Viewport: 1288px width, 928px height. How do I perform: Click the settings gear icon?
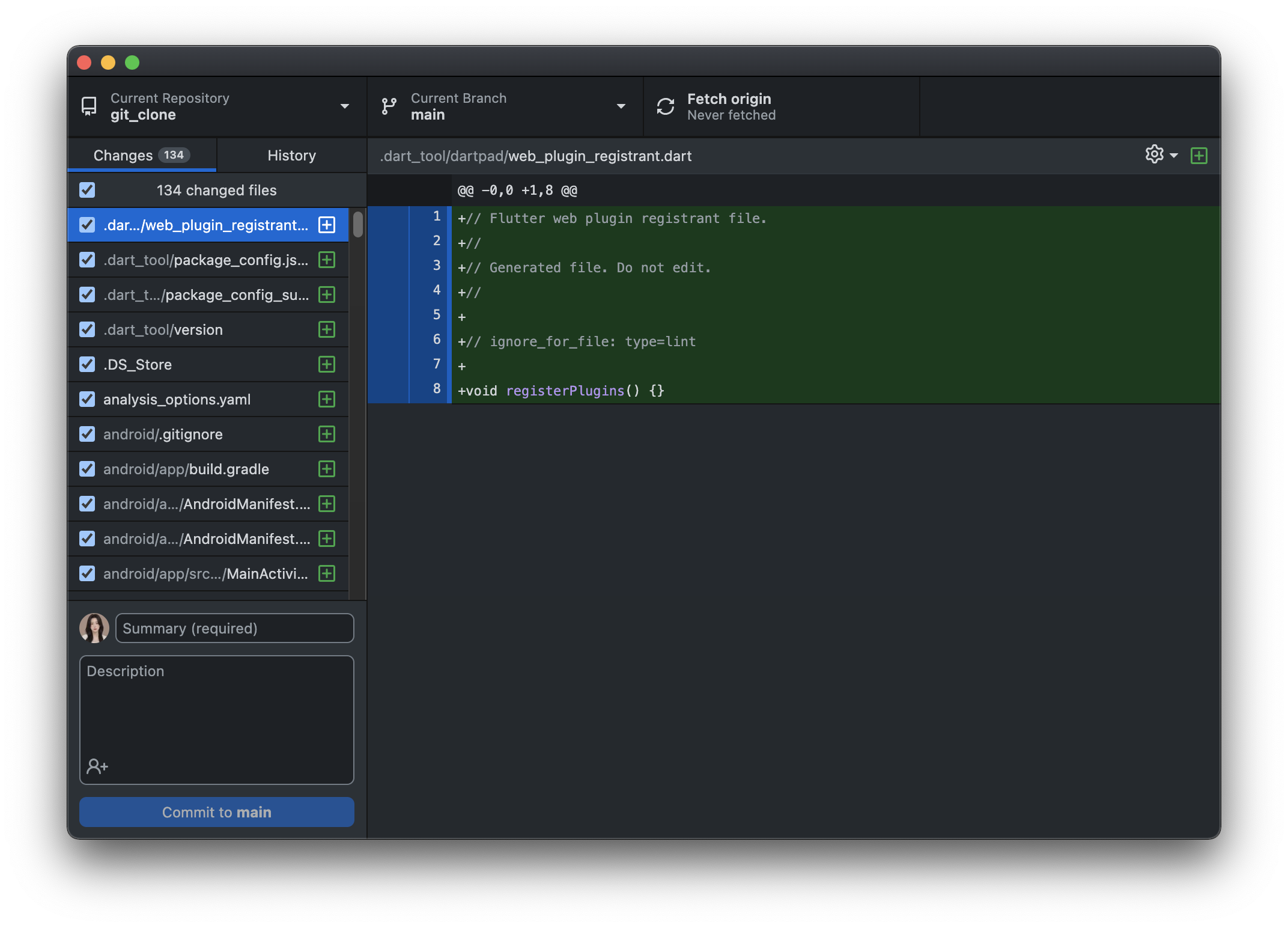click(x=1155, y=155)
